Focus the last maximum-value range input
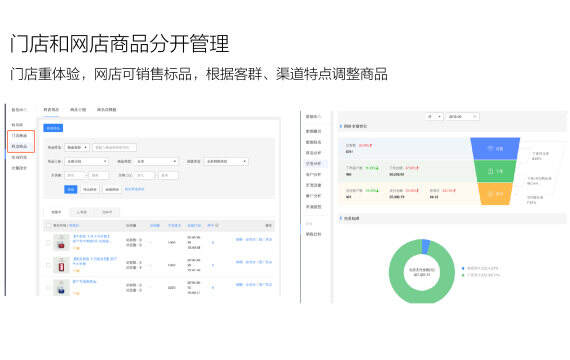Viewport: 570px width, 360px height. click(168, 175)
